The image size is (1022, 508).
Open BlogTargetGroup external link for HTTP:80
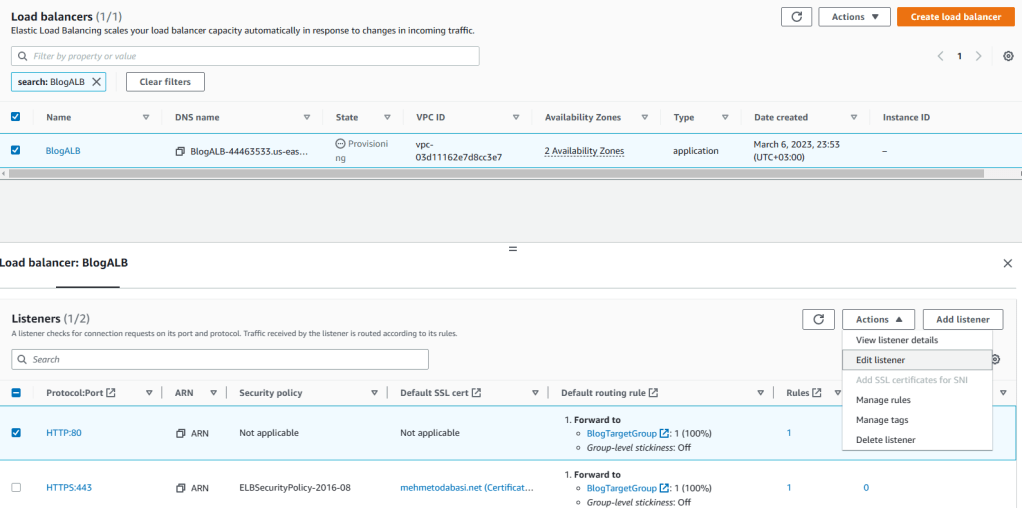tap(665, 433)
